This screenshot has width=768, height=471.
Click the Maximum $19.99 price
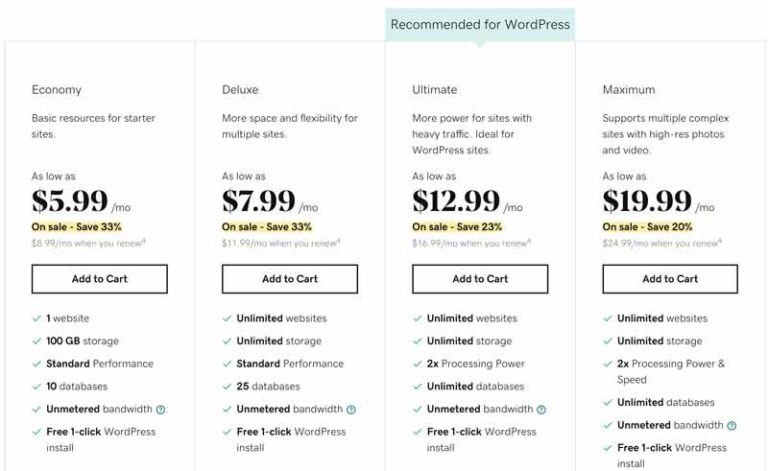[x=647, y=202]
